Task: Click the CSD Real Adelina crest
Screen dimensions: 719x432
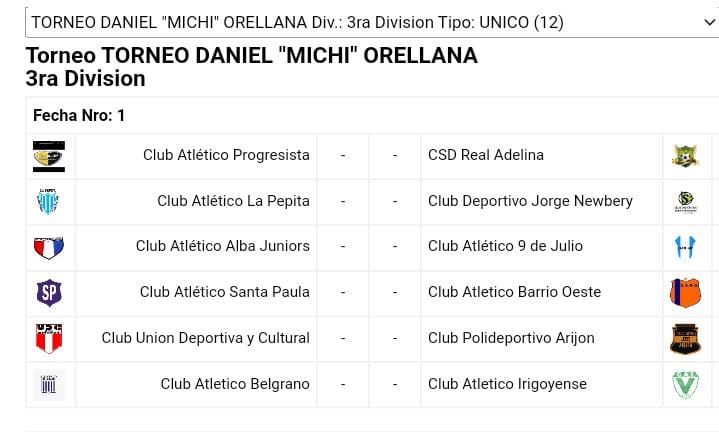Action: (685, 155)
